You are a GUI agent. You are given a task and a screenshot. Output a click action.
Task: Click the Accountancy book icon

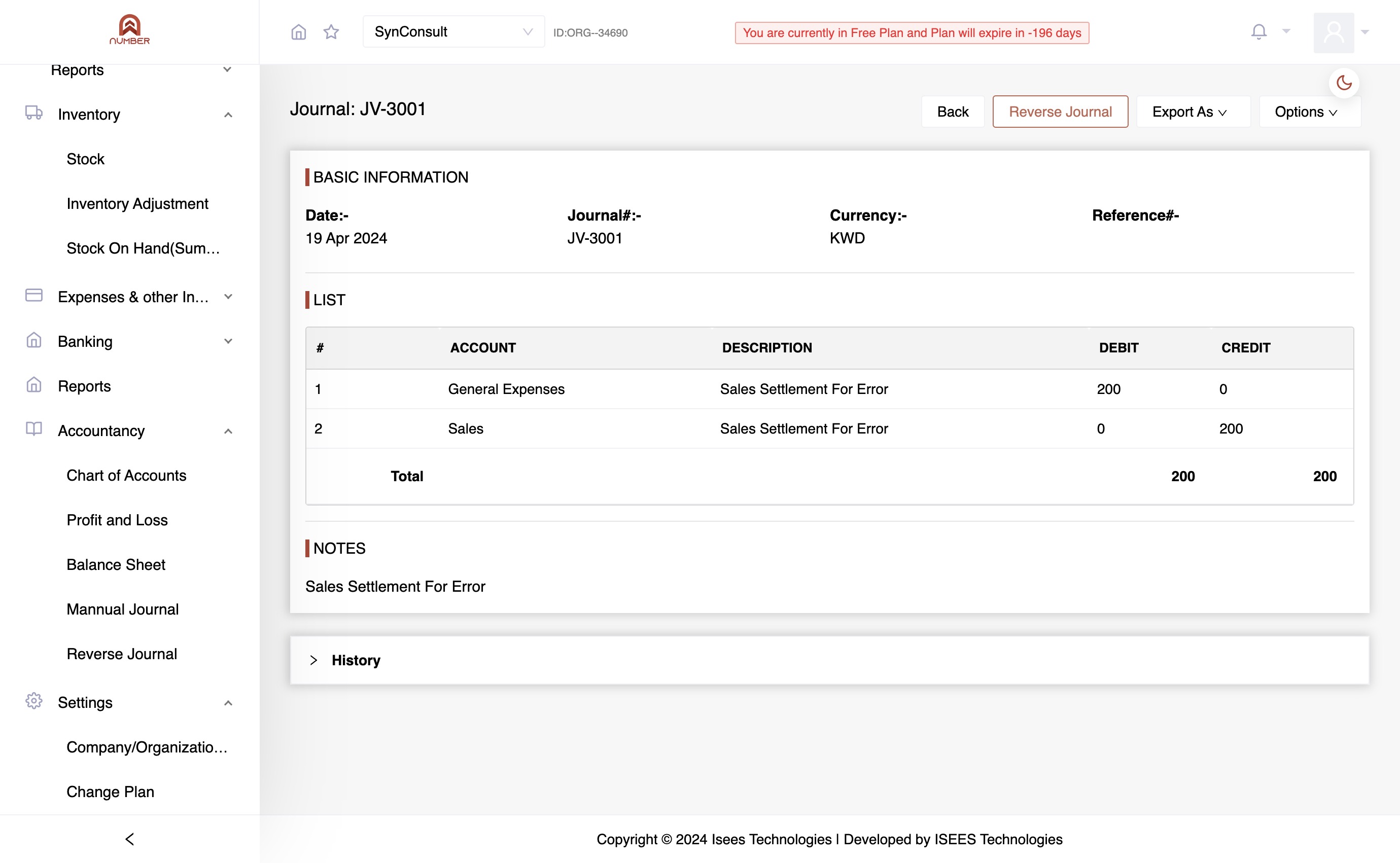pyautogui.click(x=33, y=429)
